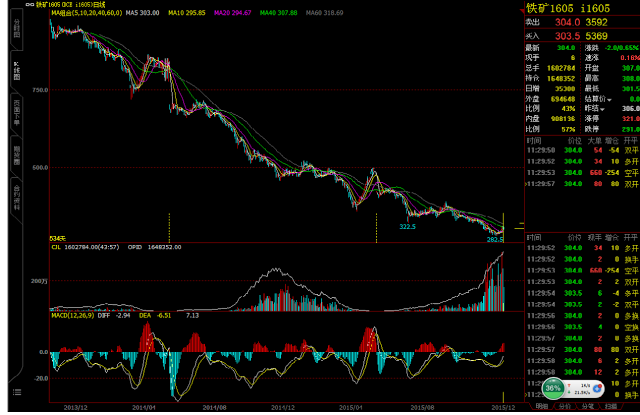Screen dimensions: 640x415
Task: Open the green 36% floating accelerator ball
Action: click(x=553, y=388)
